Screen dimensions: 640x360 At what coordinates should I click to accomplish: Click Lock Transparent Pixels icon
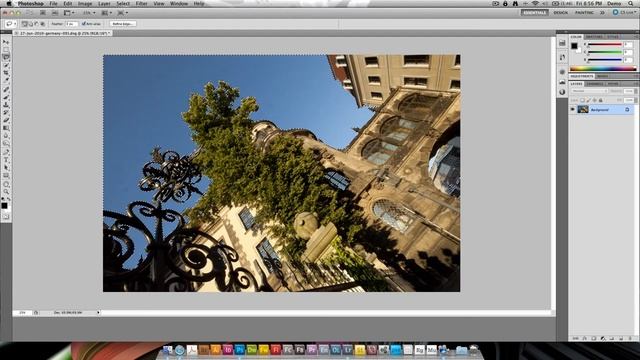pyautogui.click(x=582, y=100)
